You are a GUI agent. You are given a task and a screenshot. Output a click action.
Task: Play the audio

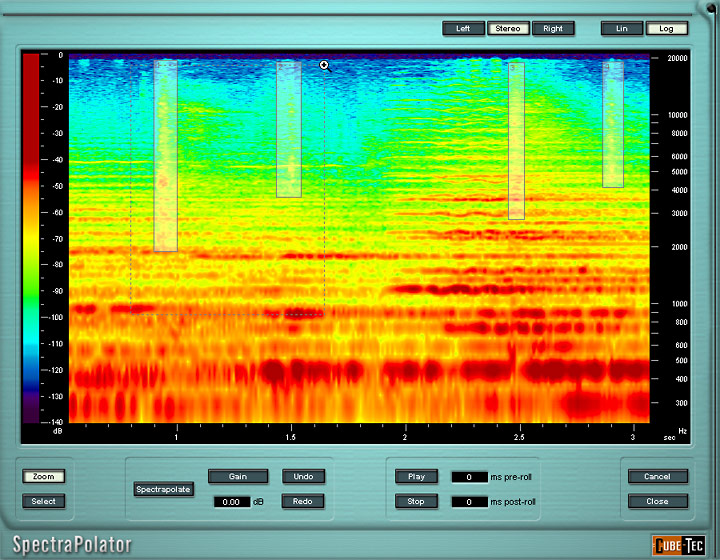click(x=416, y=476)
